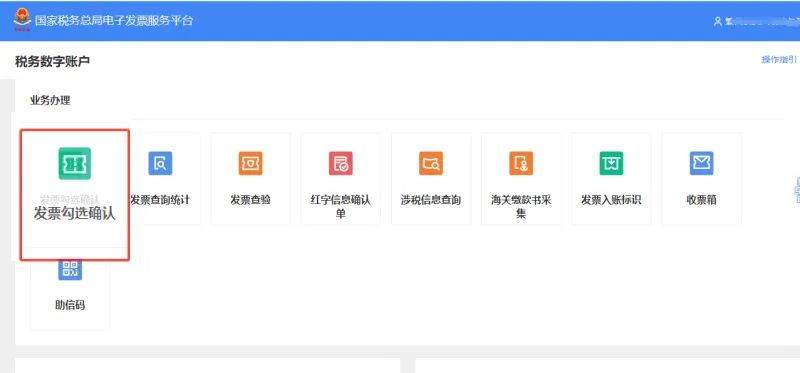Image resolution: width=800 pixels, height=373 pixels.
Task: Click the 发票查验 label
Action: (x=251, y=200)
